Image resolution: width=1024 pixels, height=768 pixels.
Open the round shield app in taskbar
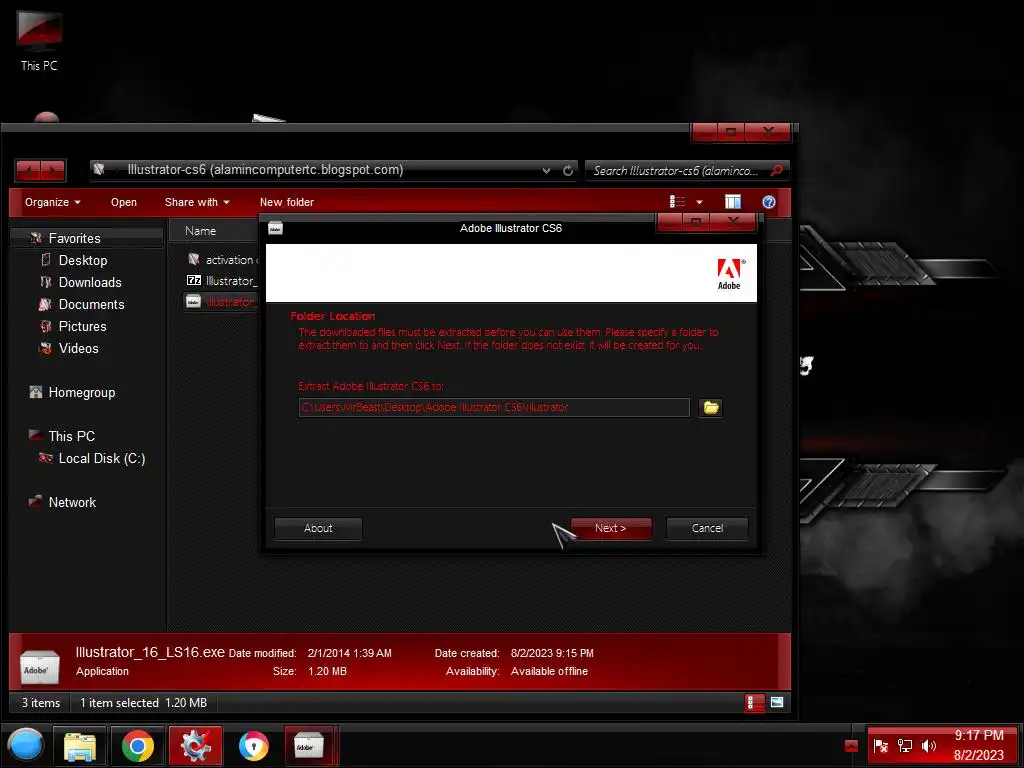click(254, 746)
